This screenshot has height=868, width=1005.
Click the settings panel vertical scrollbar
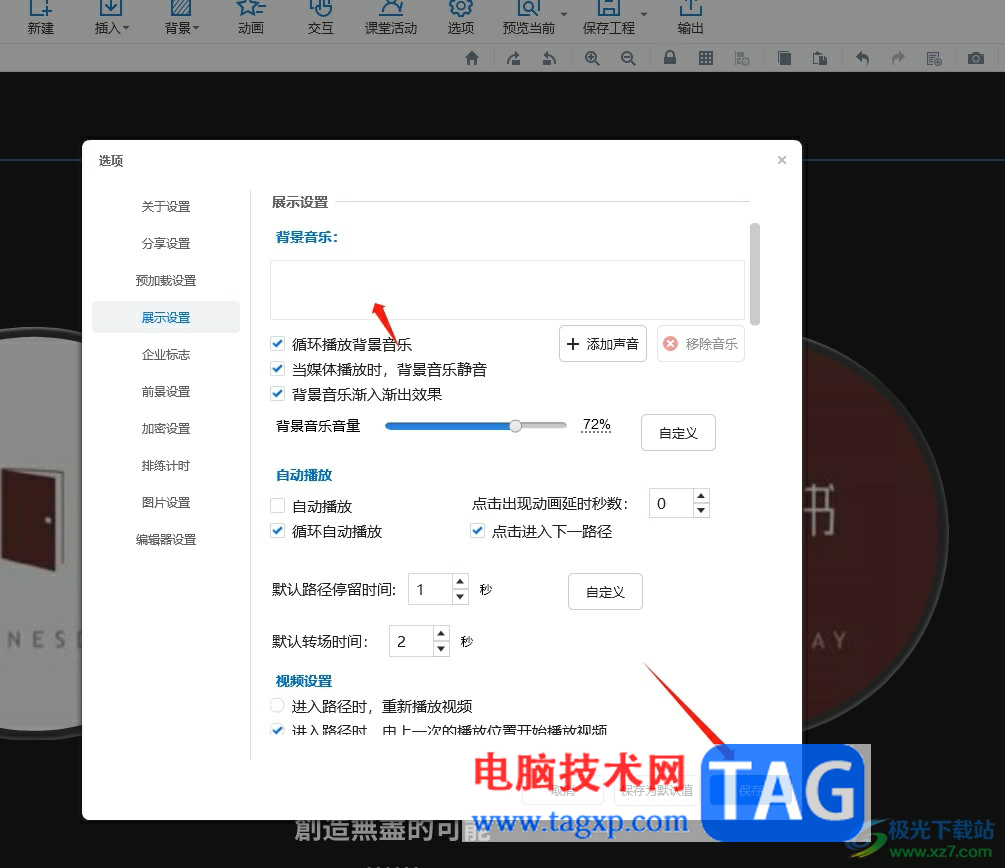tap(754, 274)
